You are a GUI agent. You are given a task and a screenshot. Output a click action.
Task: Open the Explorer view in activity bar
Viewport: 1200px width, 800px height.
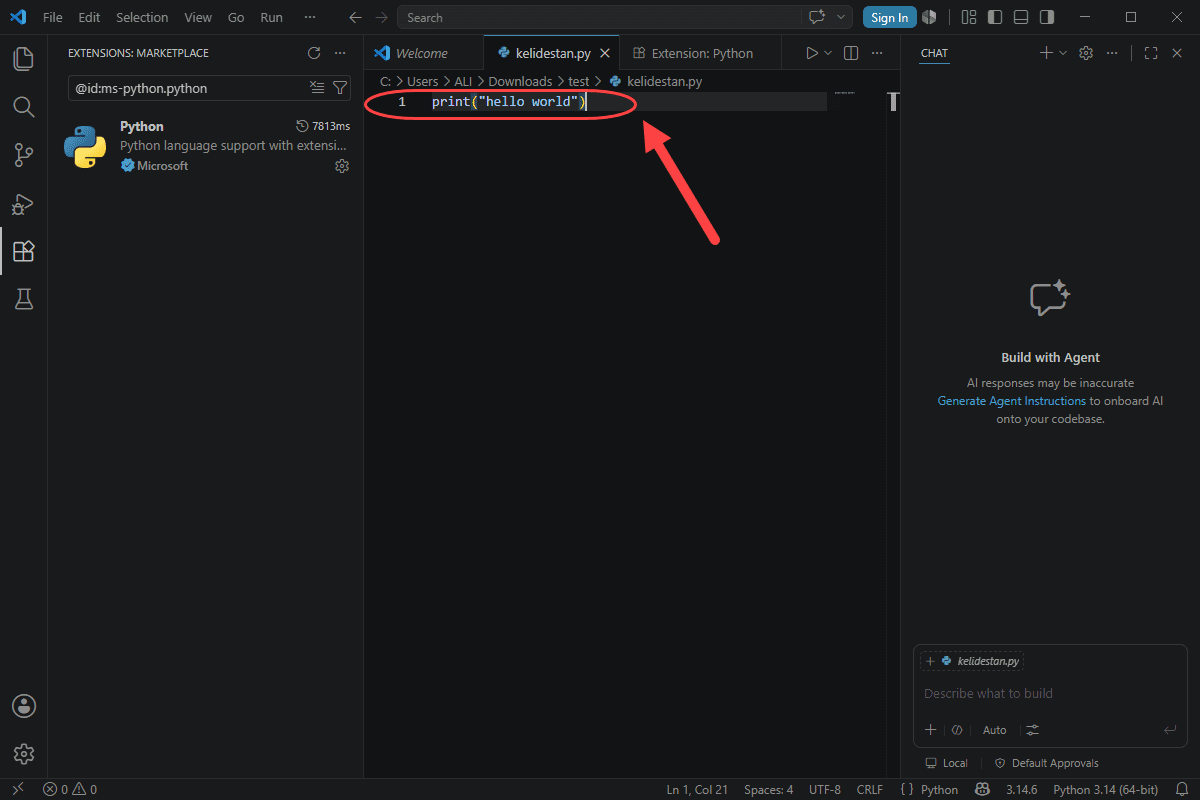(x=24, y=58)
